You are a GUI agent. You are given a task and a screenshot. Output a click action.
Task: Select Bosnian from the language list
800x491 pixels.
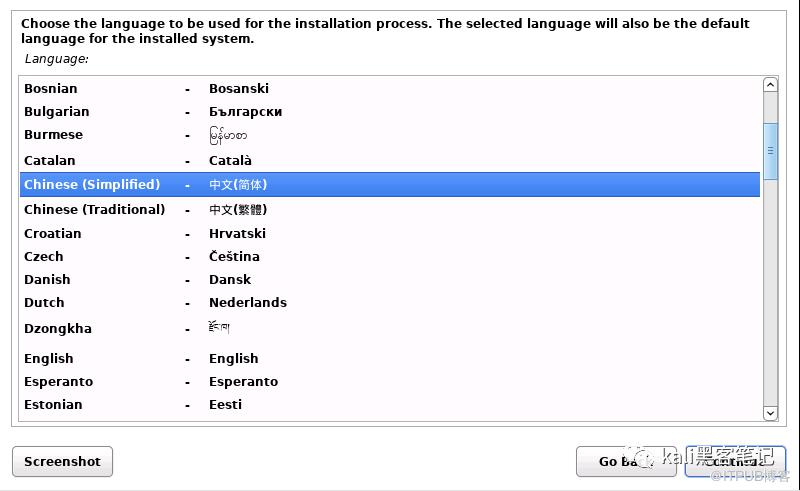click(390, 89)
